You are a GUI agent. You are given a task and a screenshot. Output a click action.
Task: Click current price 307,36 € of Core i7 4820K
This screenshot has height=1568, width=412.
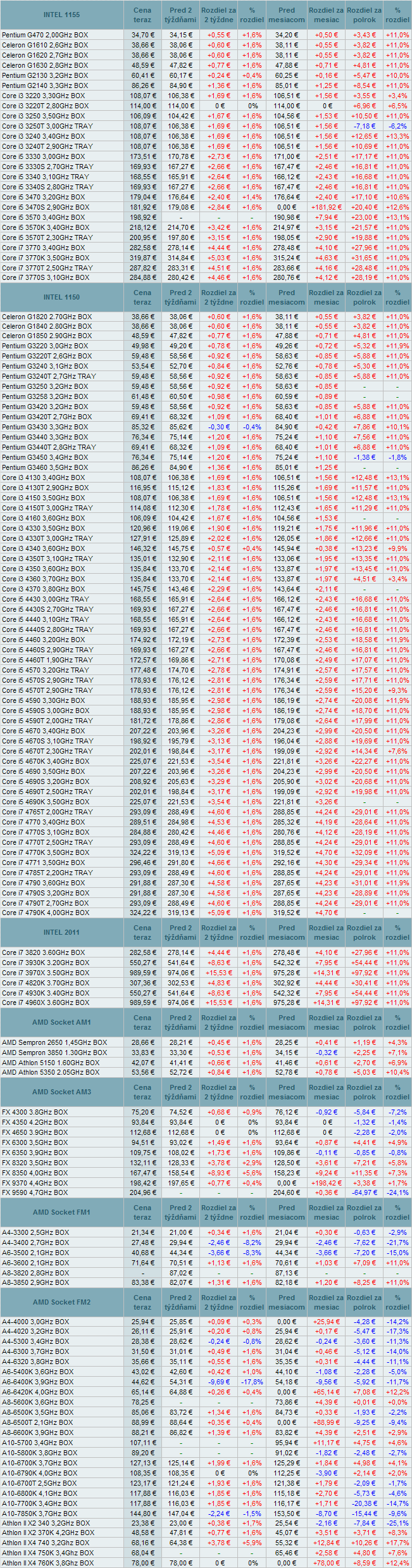142,983
